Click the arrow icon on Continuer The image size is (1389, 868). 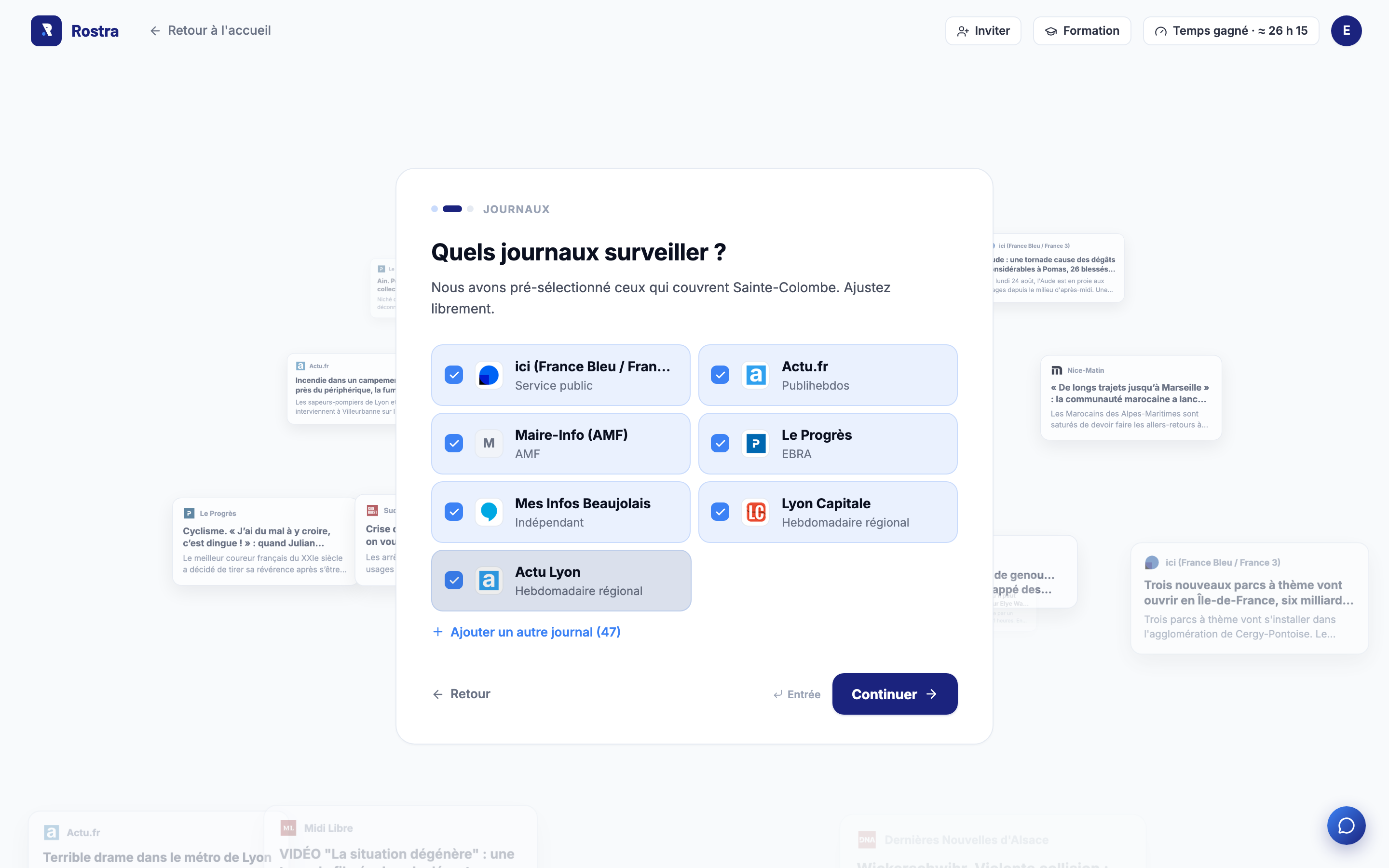932,694
